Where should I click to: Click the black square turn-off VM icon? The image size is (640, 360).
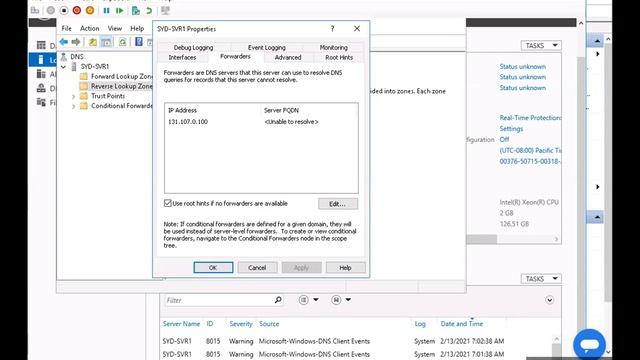pos(64,11)
